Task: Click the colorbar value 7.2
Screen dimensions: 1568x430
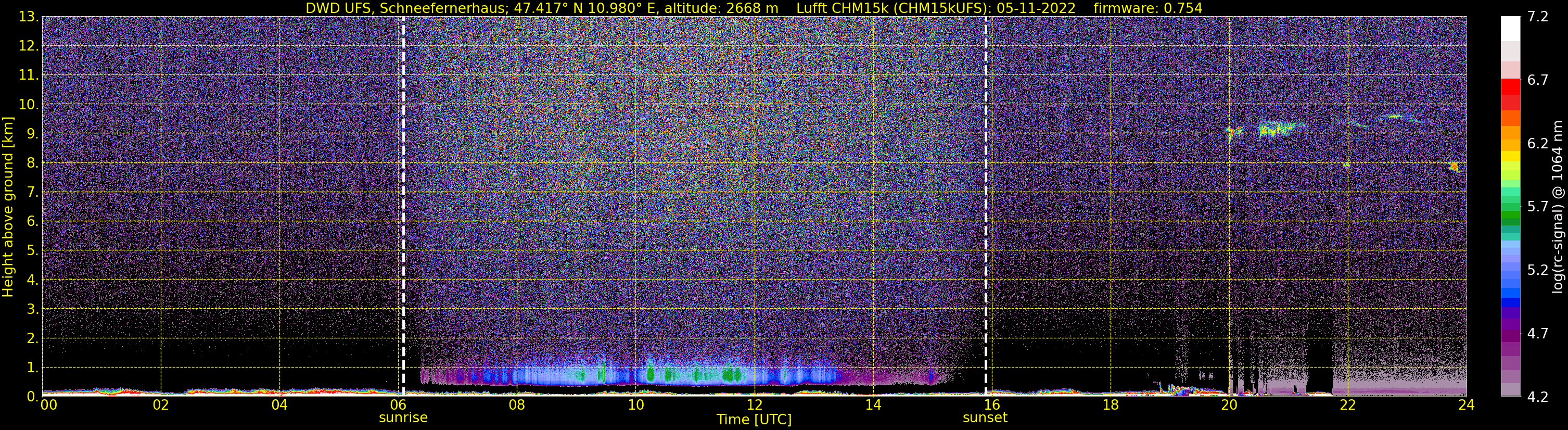Action: tap(1538, 17)
